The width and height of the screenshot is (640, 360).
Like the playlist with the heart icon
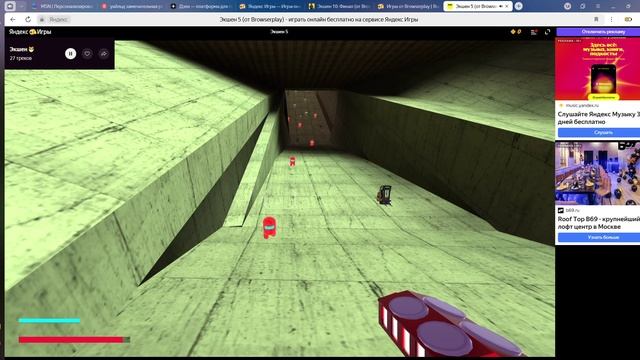coord(87,53)
